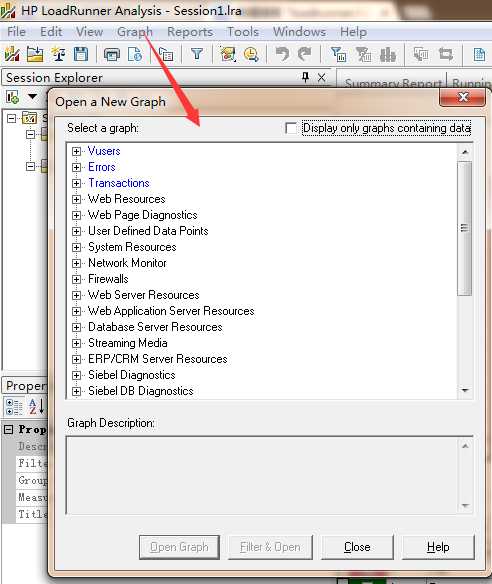The image size is (492, 584).
Task: Expand the Web Page Diagnostics plus box
Action: point(76,215)
